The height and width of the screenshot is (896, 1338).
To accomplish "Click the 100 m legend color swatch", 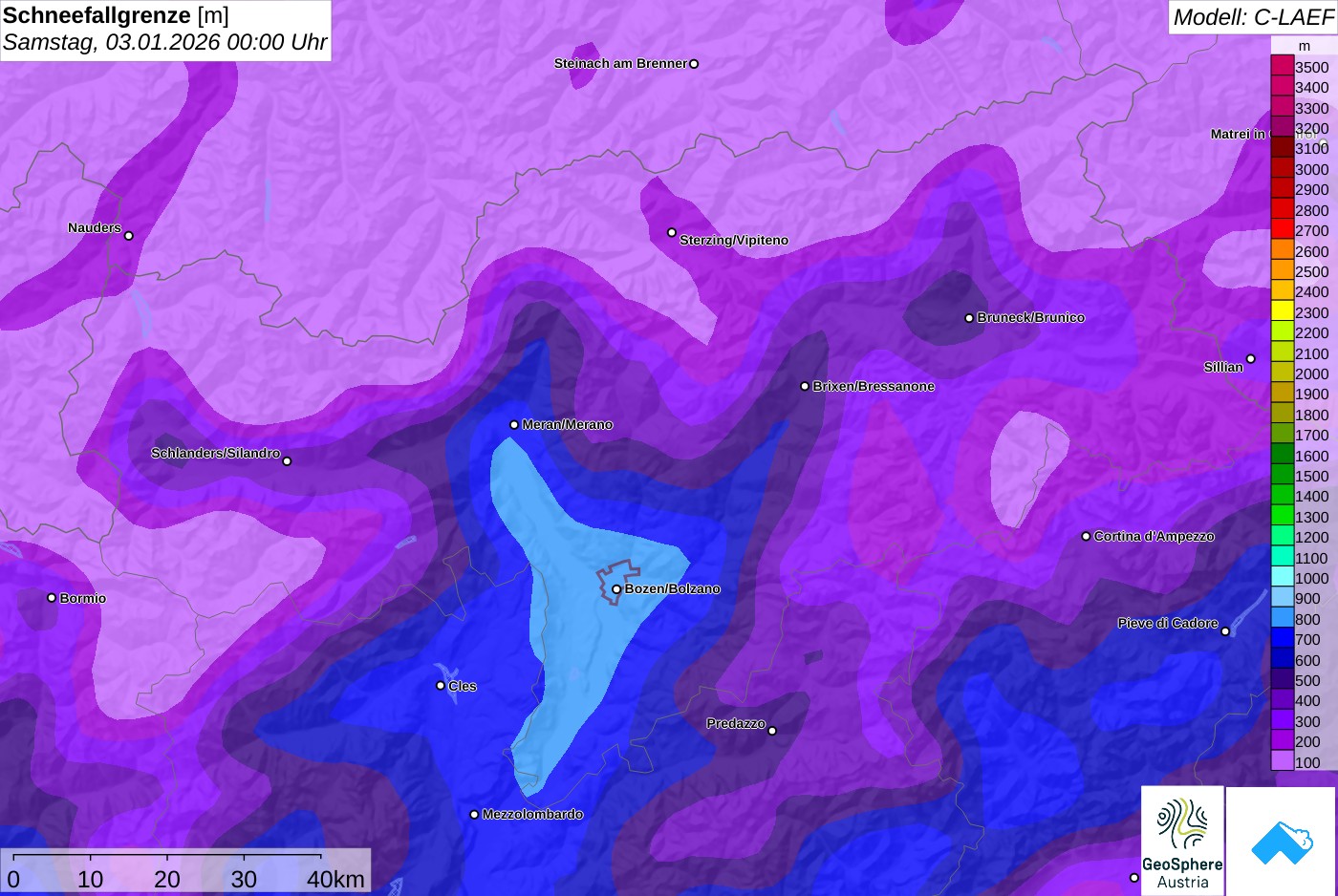I will [x=1283, y=761].
